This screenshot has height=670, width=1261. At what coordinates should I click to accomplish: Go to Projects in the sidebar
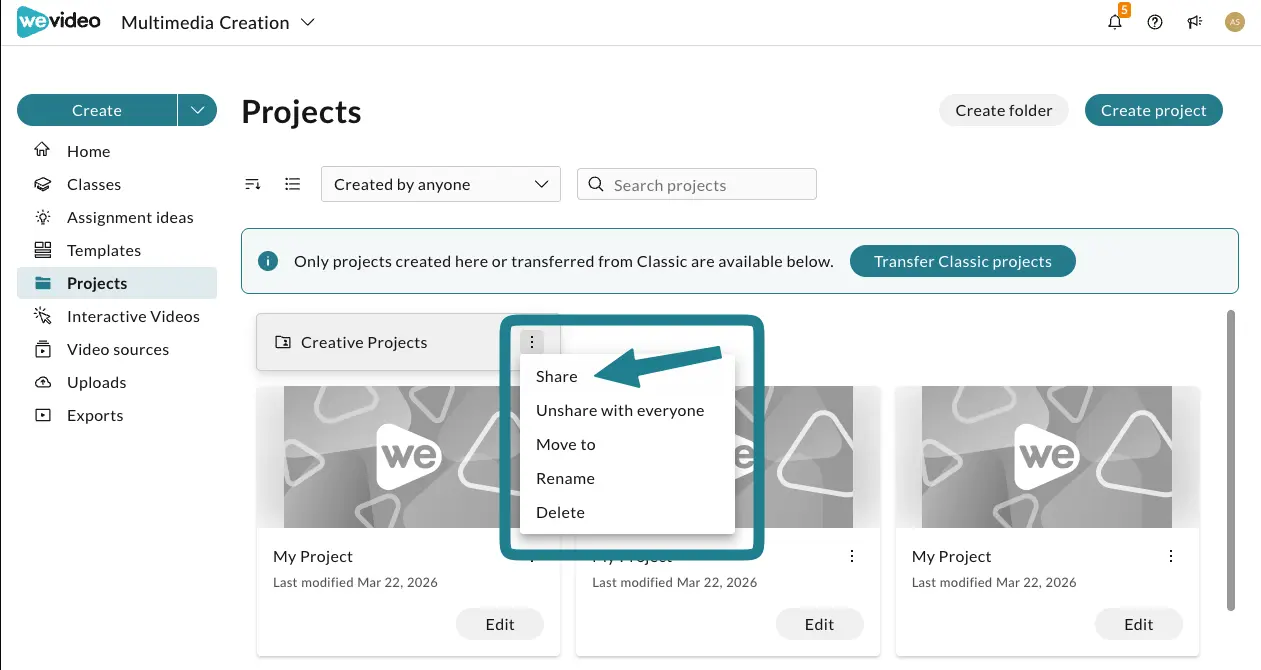tap(117, 283)
